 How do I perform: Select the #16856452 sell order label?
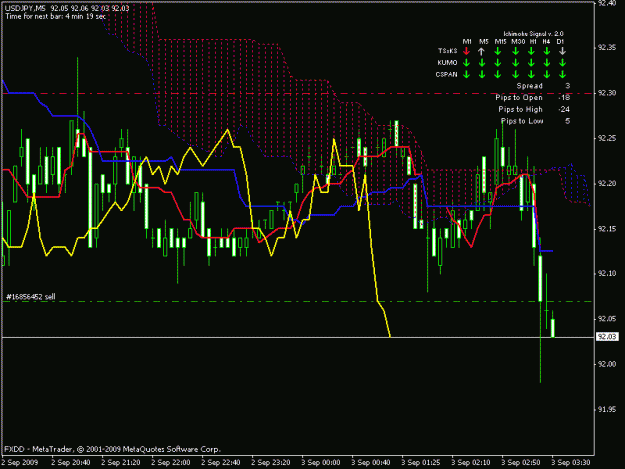click(31, 297)
